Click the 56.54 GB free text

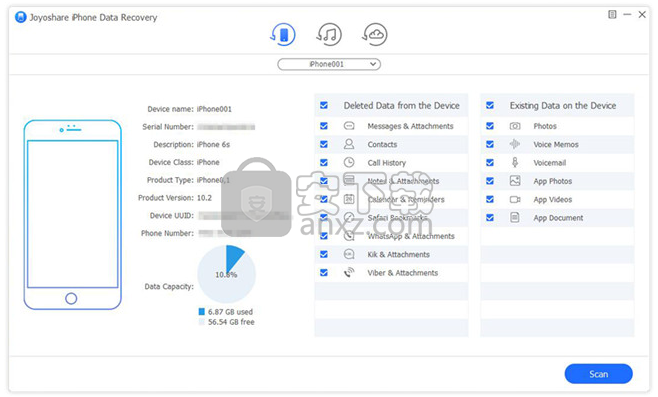[231, 322]
